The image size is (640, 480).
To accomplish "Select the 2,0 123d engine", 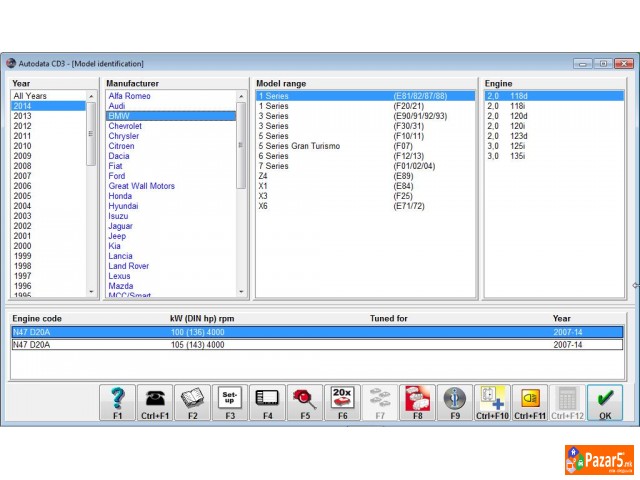I will (x=554, y=136).
